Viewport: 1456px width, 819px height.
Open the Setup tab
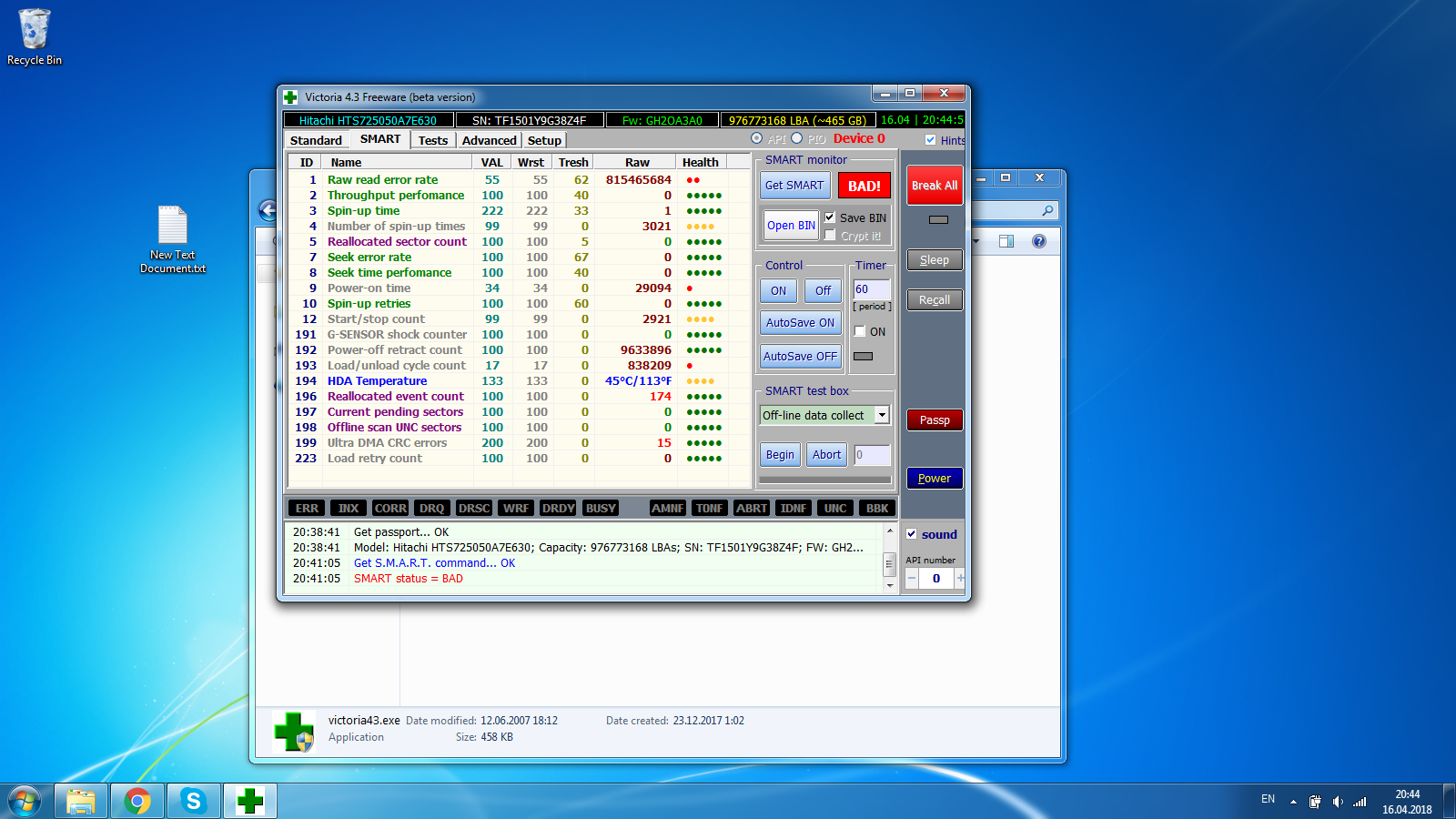(x=544, y=140)
